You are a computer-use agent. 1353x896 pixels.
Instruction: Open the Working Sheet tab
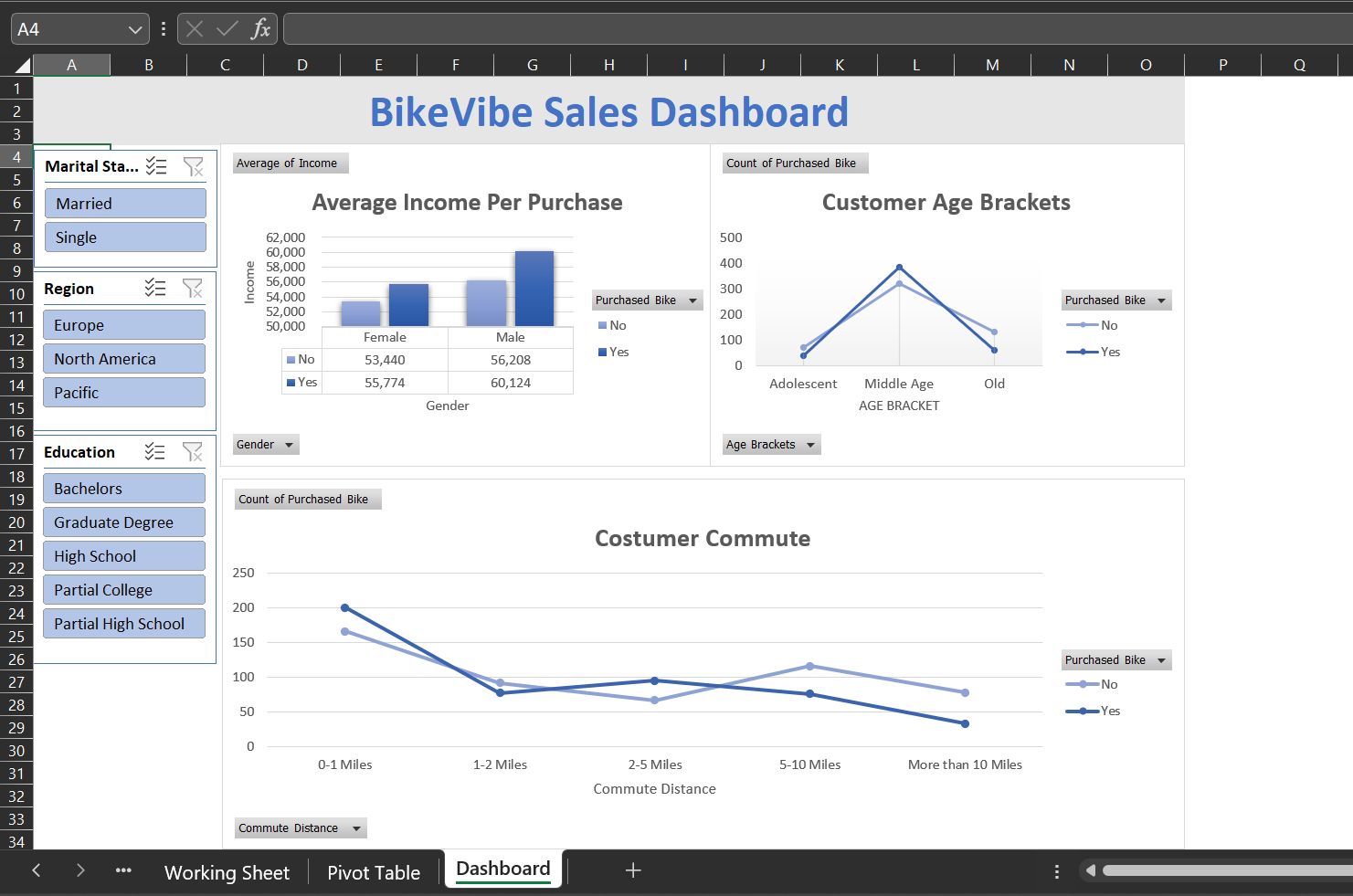click(x=227, y=872)
